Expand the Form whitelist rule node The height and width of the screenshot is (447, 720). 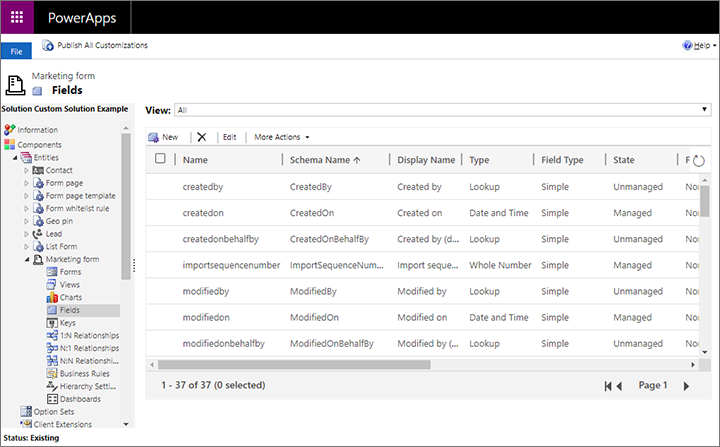tap(26, 209)
